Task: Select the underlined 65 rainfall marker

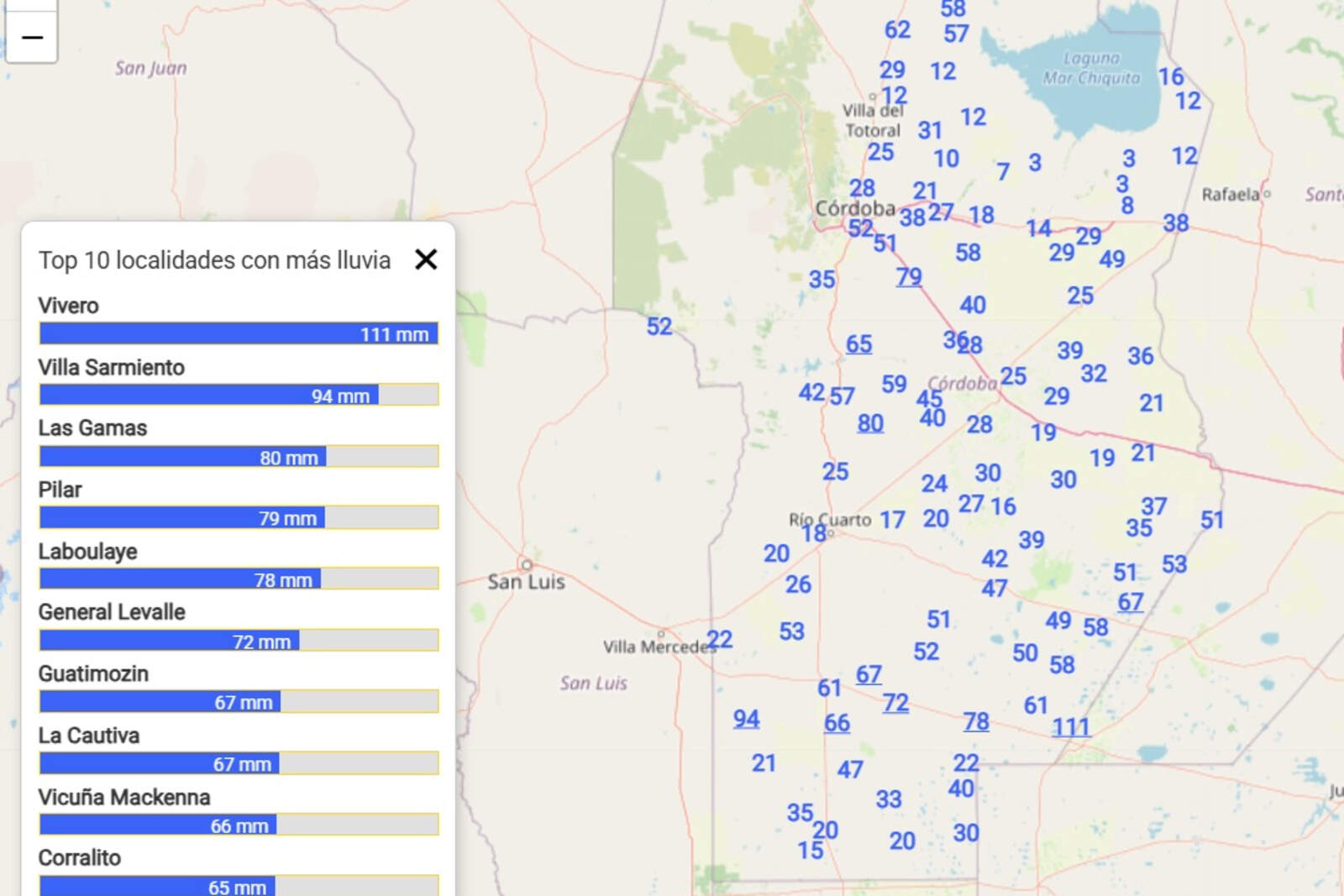Action: coord(858,344)
